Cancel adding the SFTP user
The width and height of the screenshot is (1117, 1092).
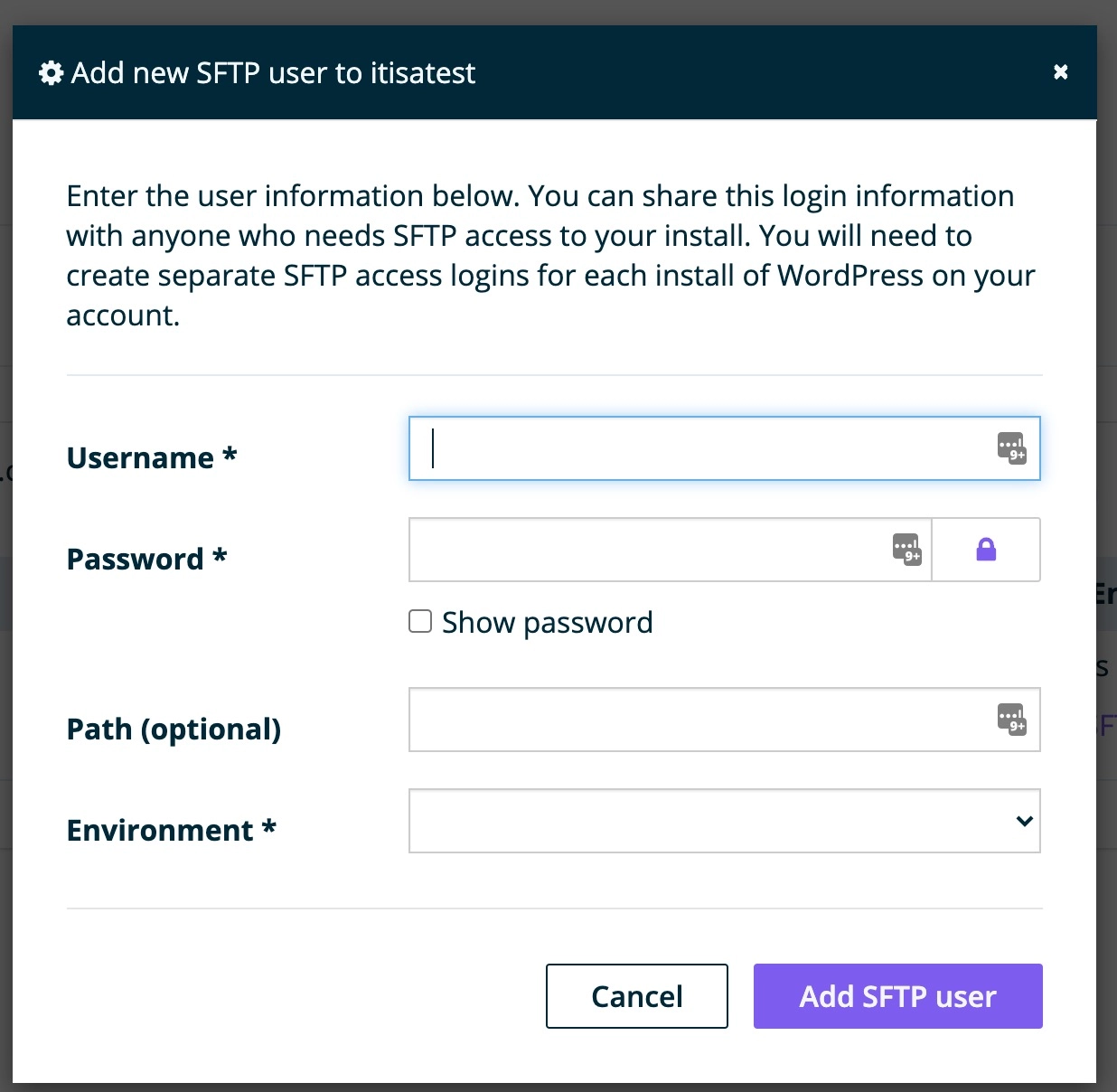pos(637,996)
